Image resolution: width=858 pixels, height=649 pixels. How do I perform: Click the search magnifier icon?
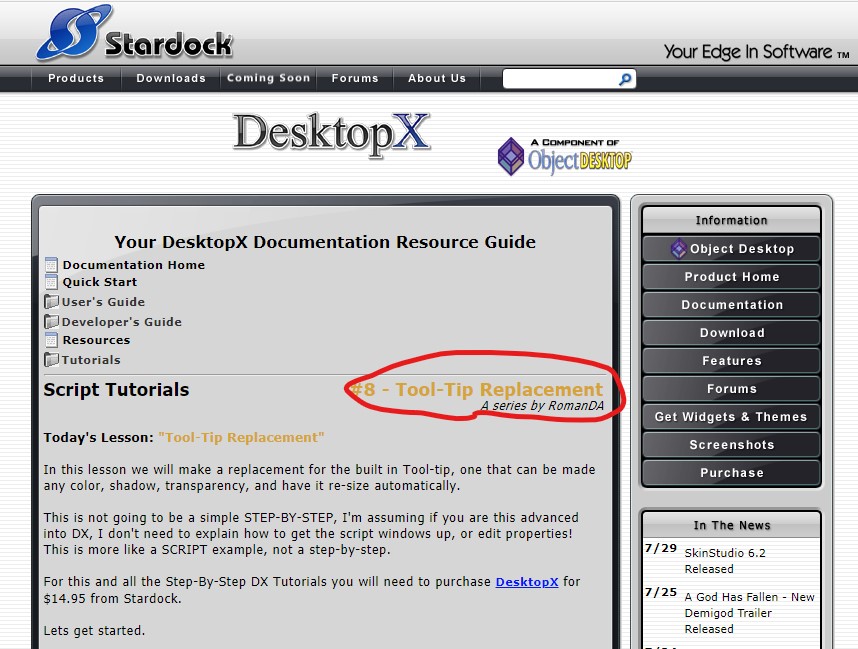click(624, 79)
